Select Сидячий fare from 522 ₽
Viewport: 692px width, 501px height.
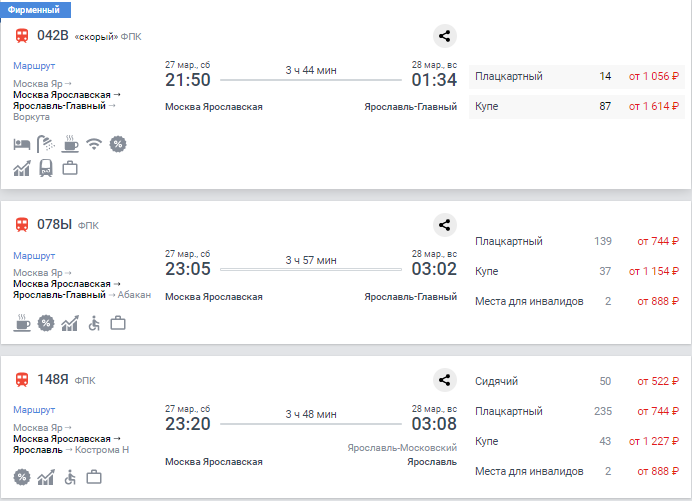[x=578, y=381]
